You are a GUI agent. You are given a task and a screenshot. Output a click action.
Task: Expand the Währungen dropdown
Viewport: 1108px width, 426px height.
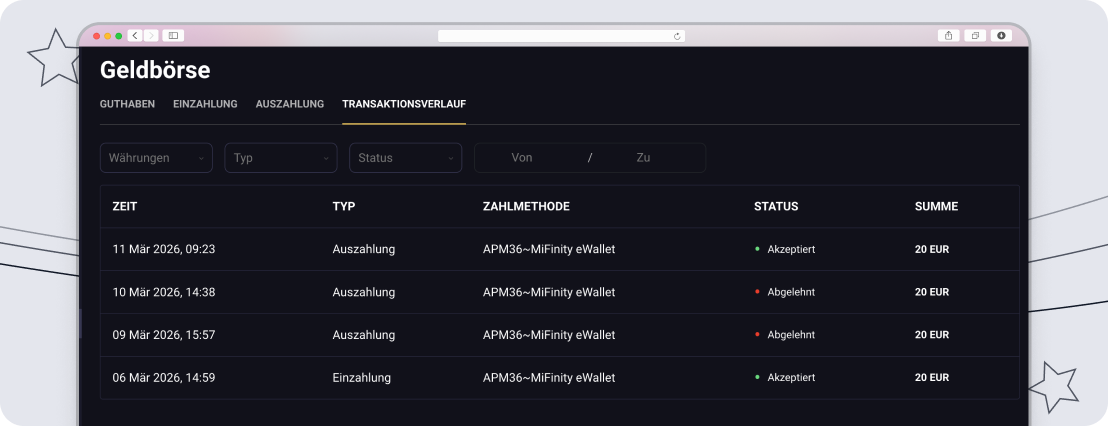(x=156, y=158)
